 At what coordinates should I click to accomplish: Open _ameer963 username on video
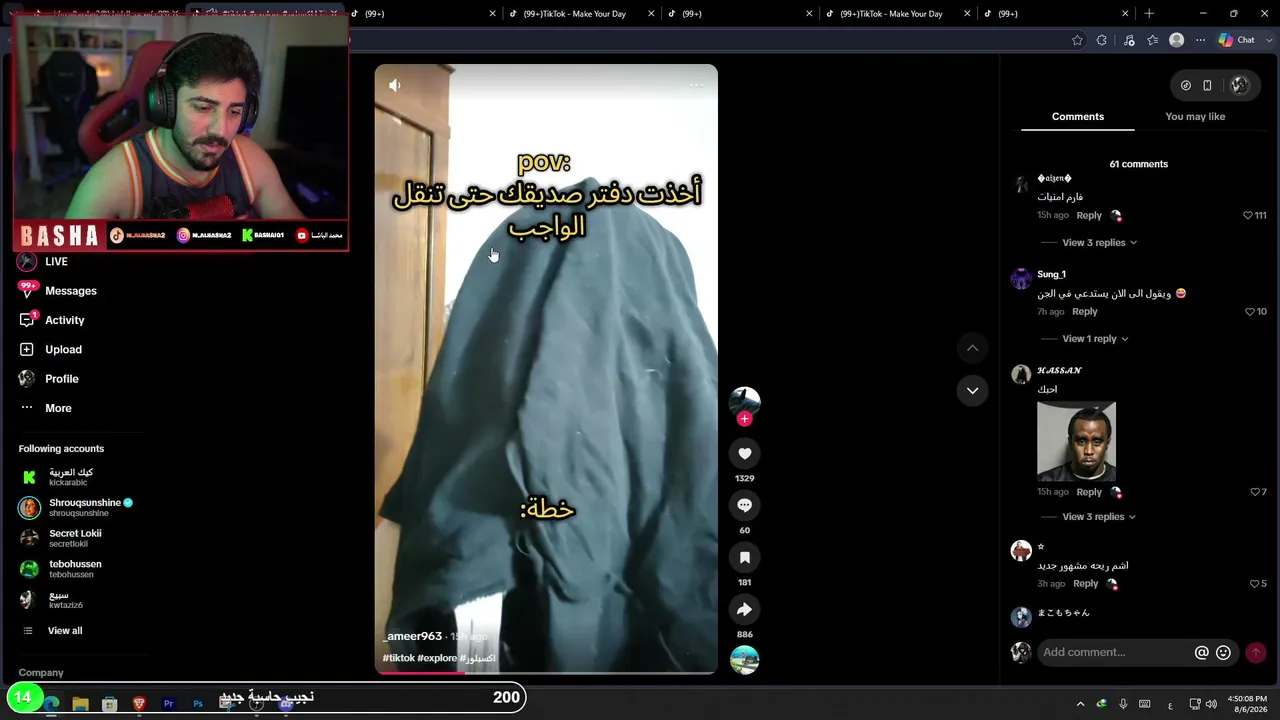pyautogui.click(x=412, y=637)
